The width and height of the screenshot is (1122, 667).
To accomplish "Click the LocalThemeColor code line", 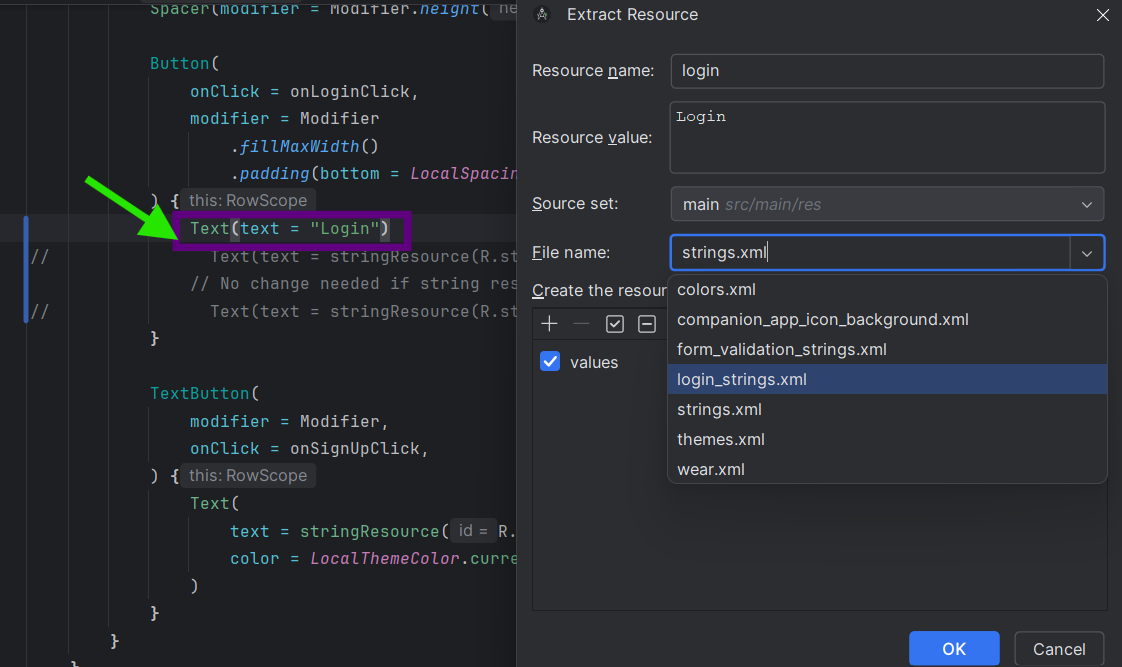I will point(373,559).
